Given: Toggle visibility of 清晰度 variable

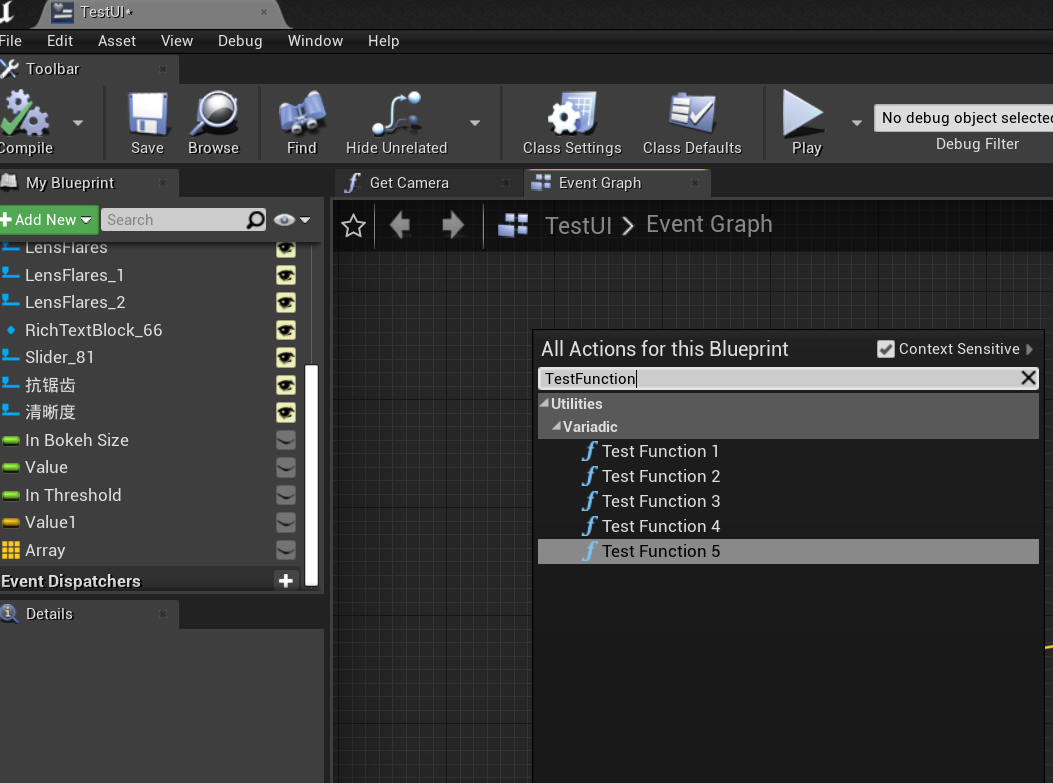Looking at the screenshot, I should 285,413.
